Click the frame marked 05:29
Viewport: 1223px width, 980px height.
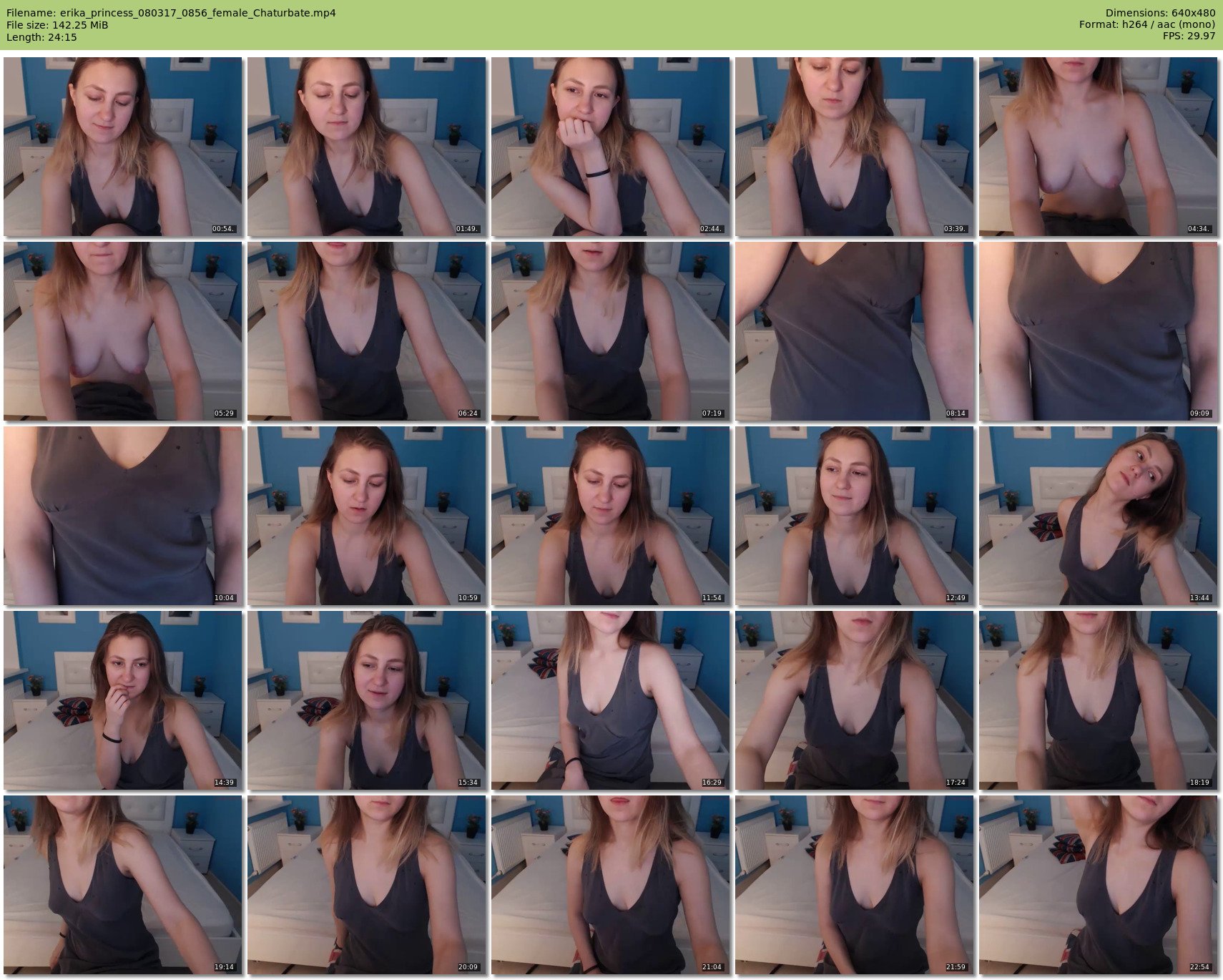pyautogui.click(x=123, y=331)
